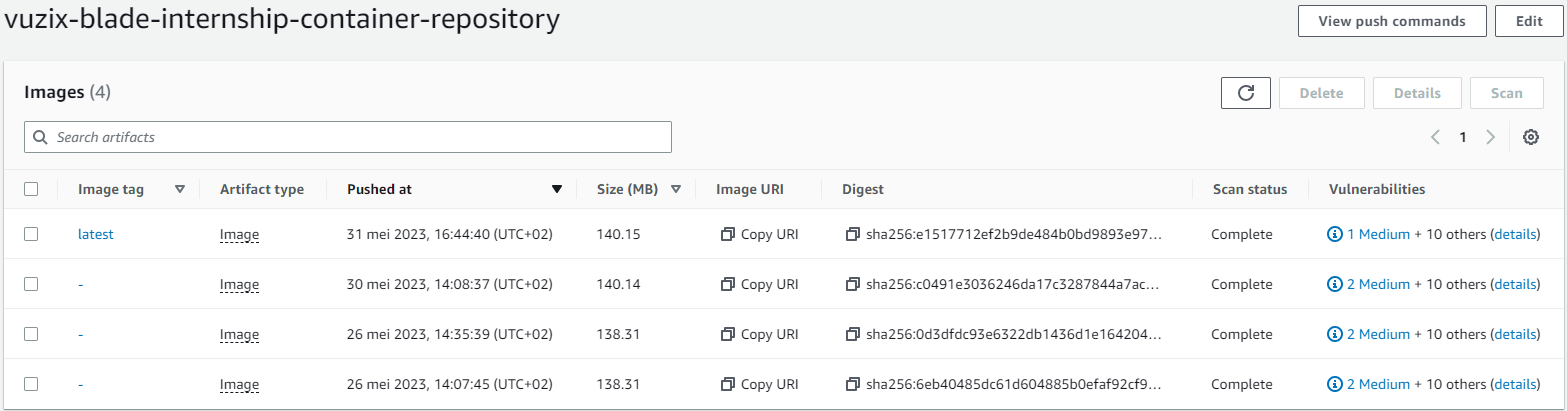Click the Details button
Viewport: 1567px width, 411px height.
(1417, 93)
